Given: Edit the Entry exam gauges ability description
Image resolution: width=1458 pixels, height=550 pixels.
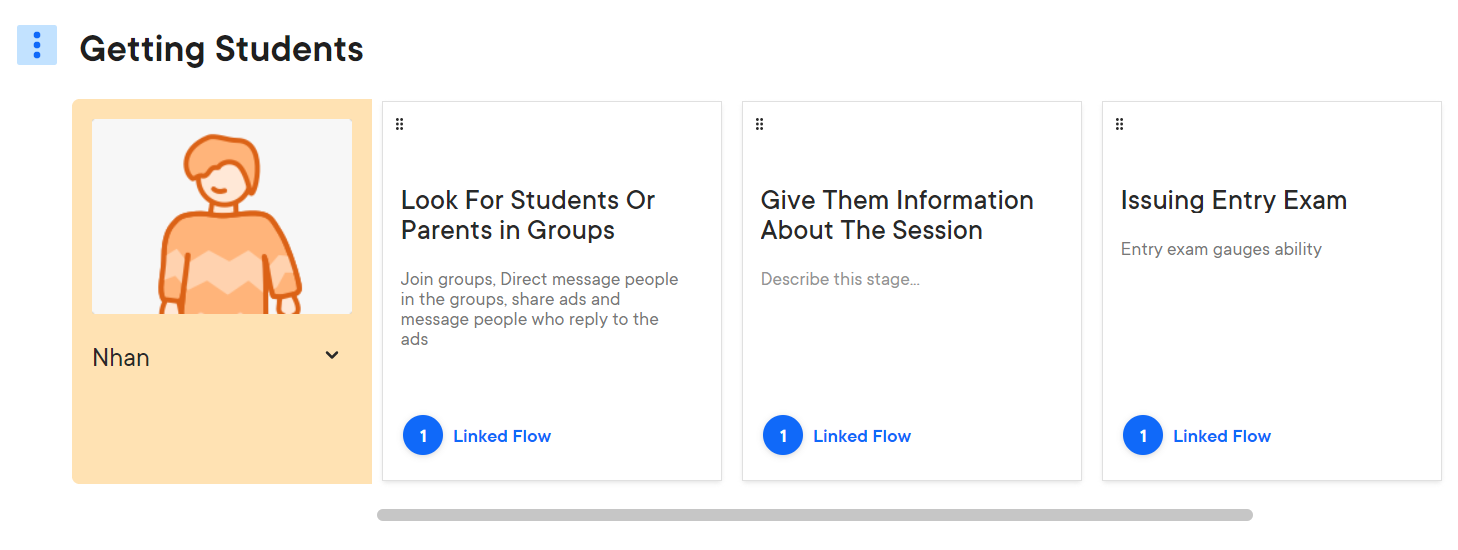Looking at the screenshot, I should [1221, 249].
